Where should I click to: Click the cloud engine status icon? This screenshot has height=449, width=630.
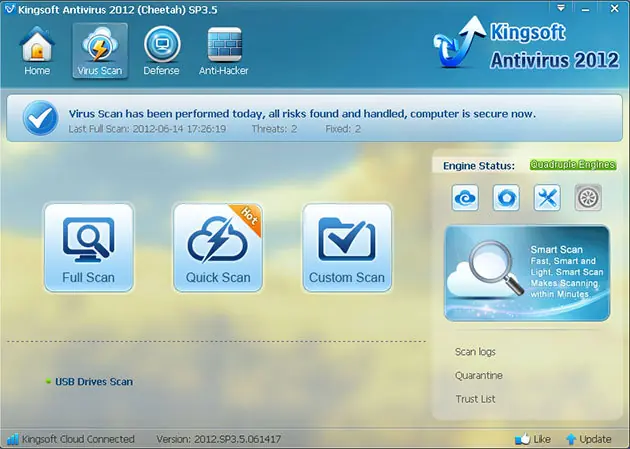466,198
